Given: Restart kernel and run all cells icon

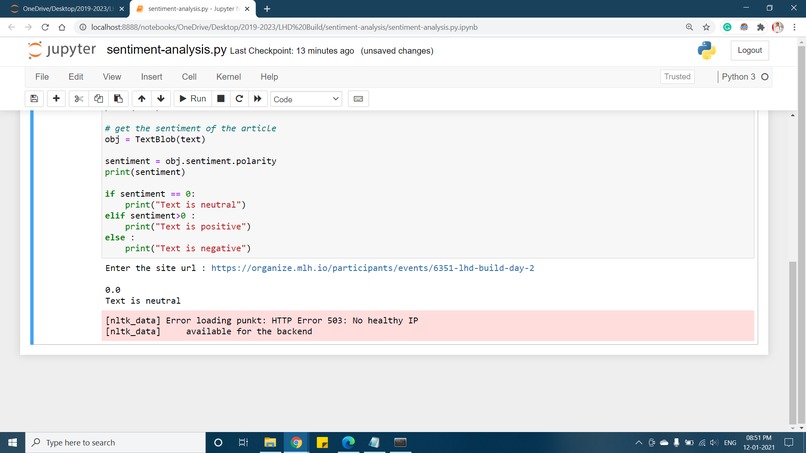Looking at the screenshot, I should pos(258,99).
